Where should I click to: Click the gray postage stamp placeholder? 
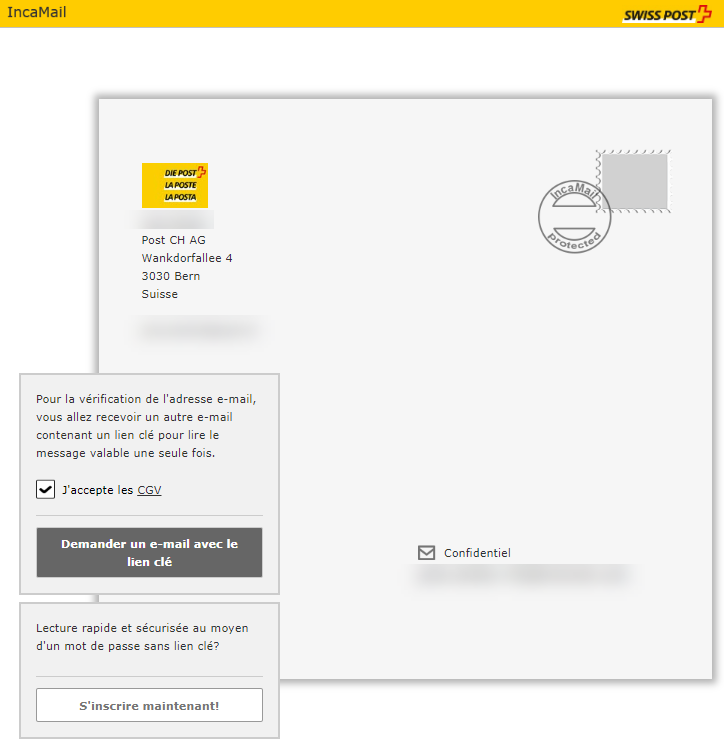coord(634,182)
